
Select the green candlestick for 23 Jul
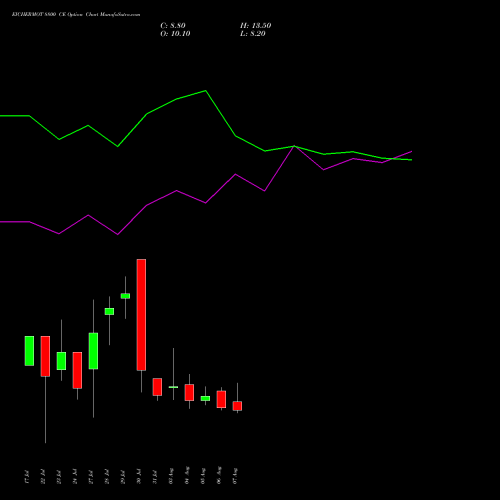click(61, 361)
